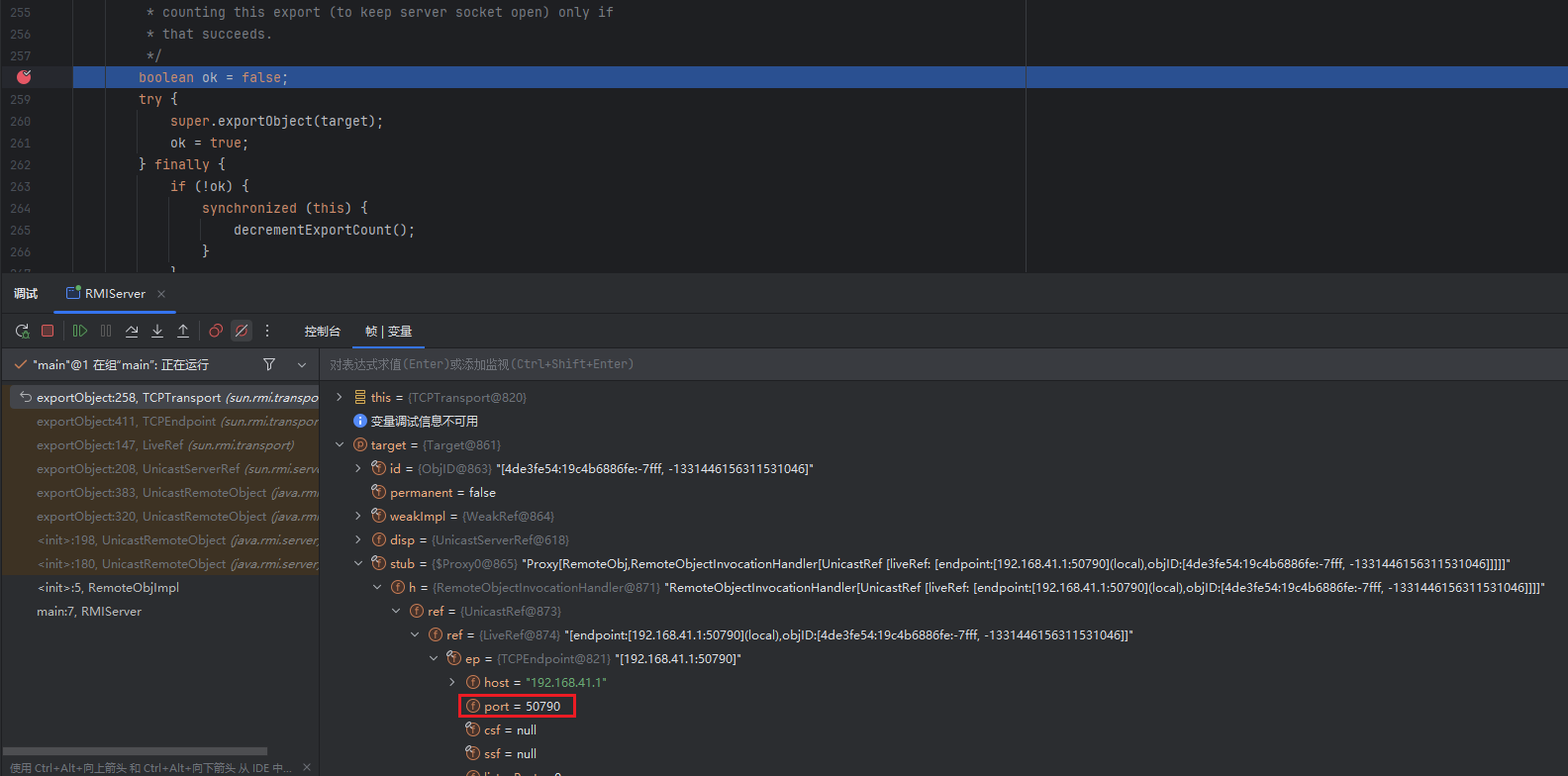Open more debug actions menu
The width and height of the screenshot is (1568, 776).
(x=267, y=331)
